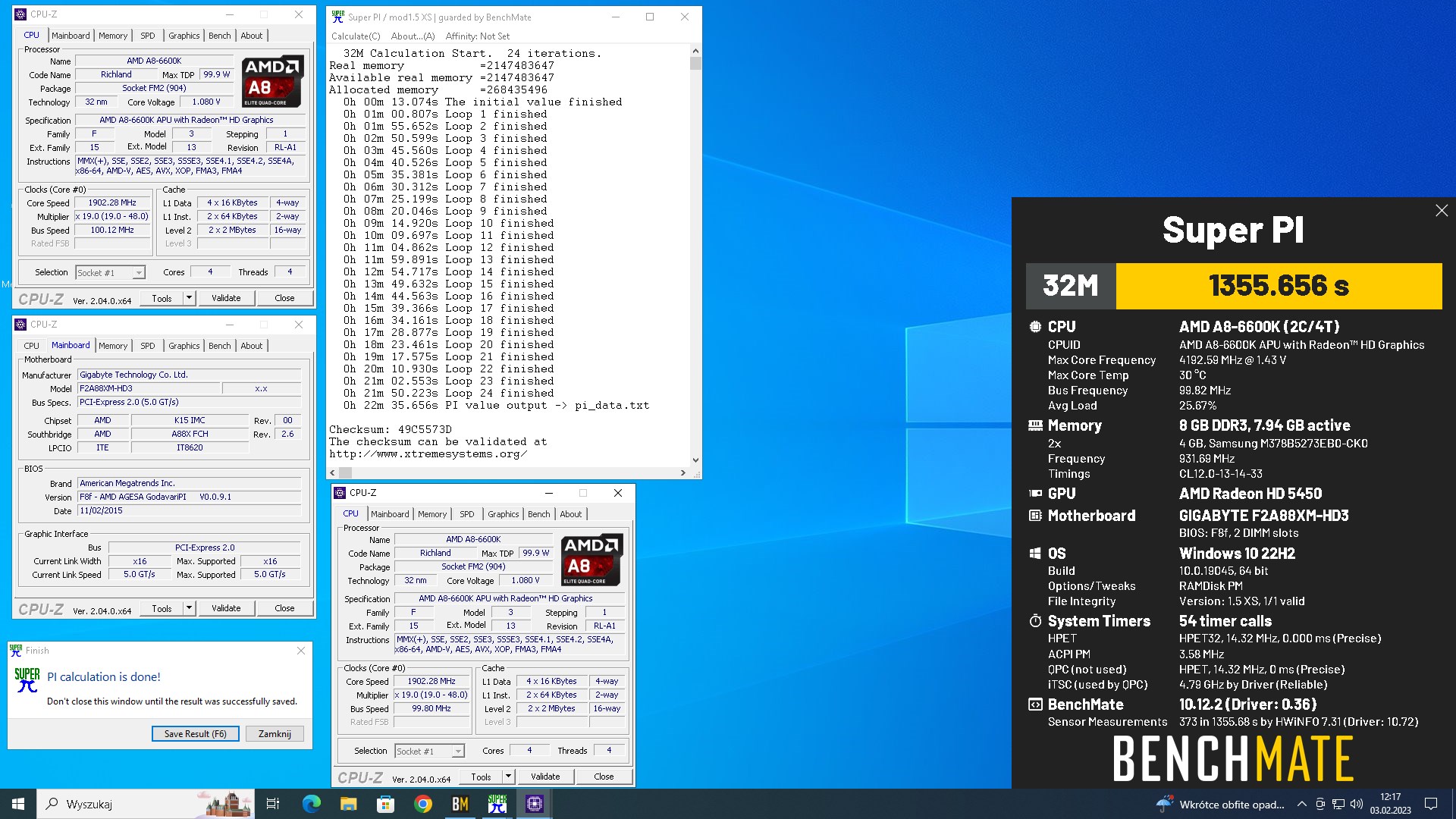Viewport: 1456px width, 819px height.
Task: Open About...(A) menu in Super PI
Action: tap(413, 36)
